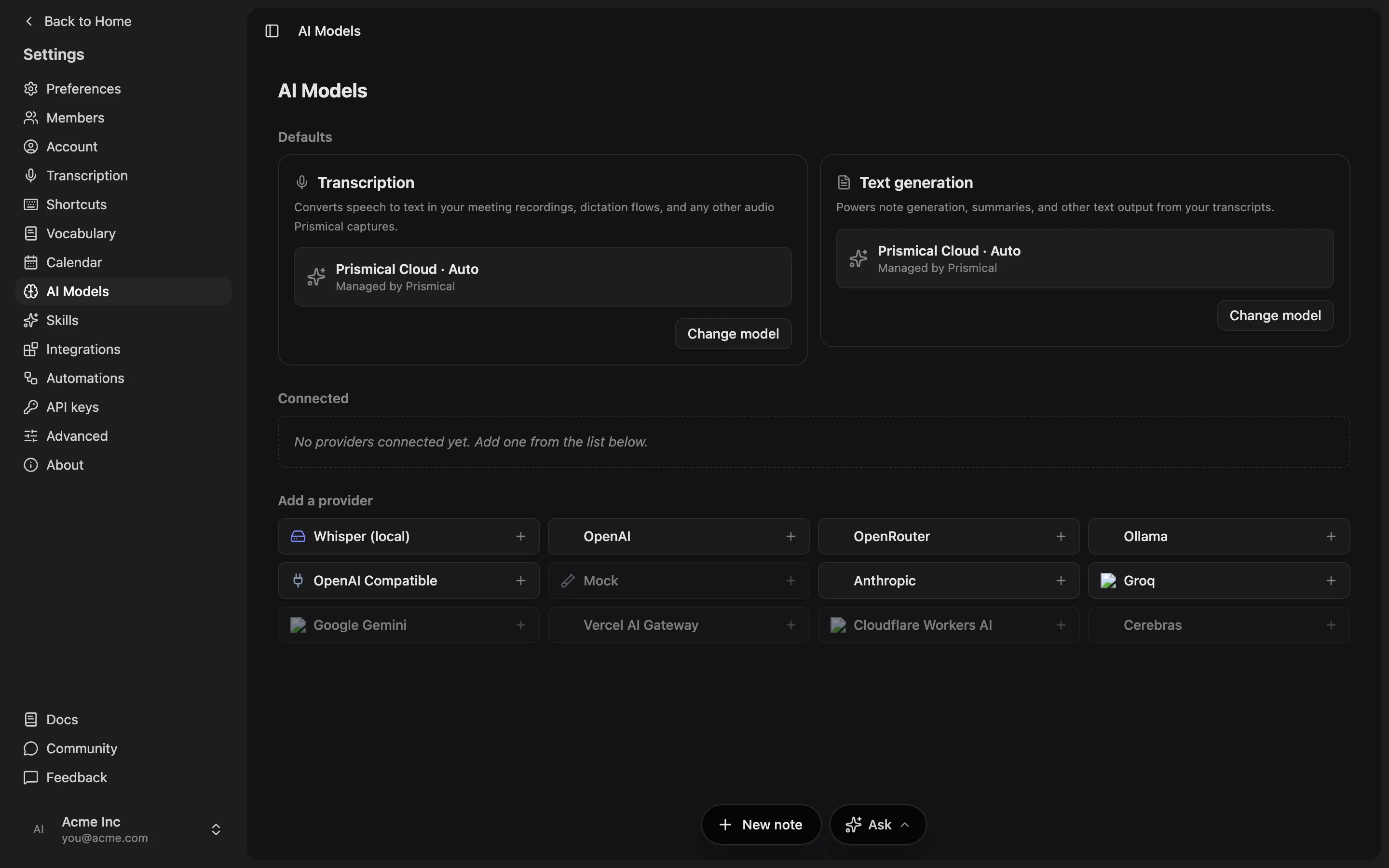
Task: Expand the Ask menu chevron
Action: pos(905,825)
